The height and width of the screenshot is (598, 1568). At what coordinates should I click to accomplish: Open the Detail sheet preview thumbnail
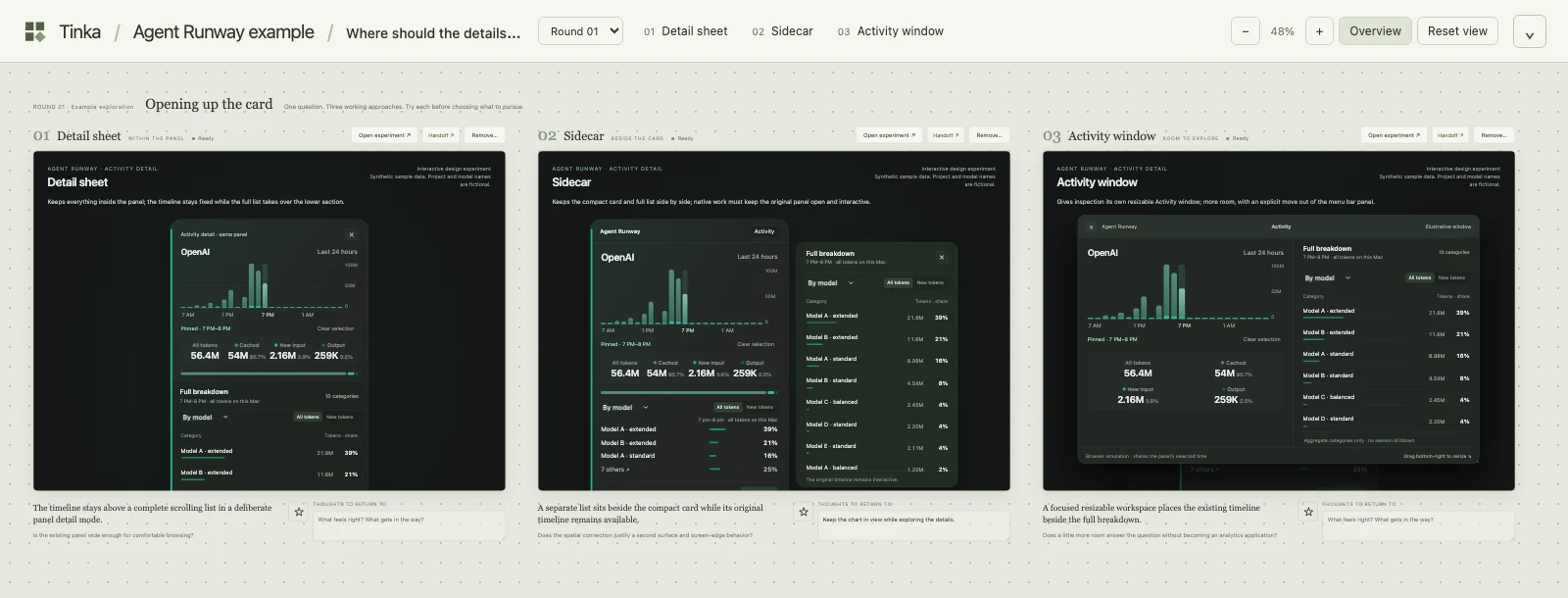269,321
